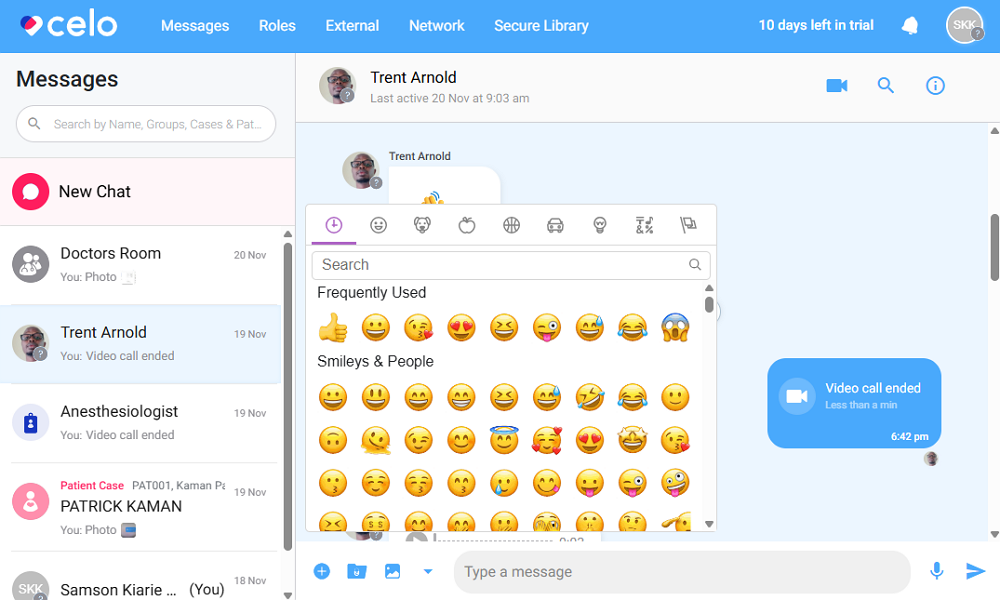
Task: Open the Network menu item
Action: [x=436, y=26]
